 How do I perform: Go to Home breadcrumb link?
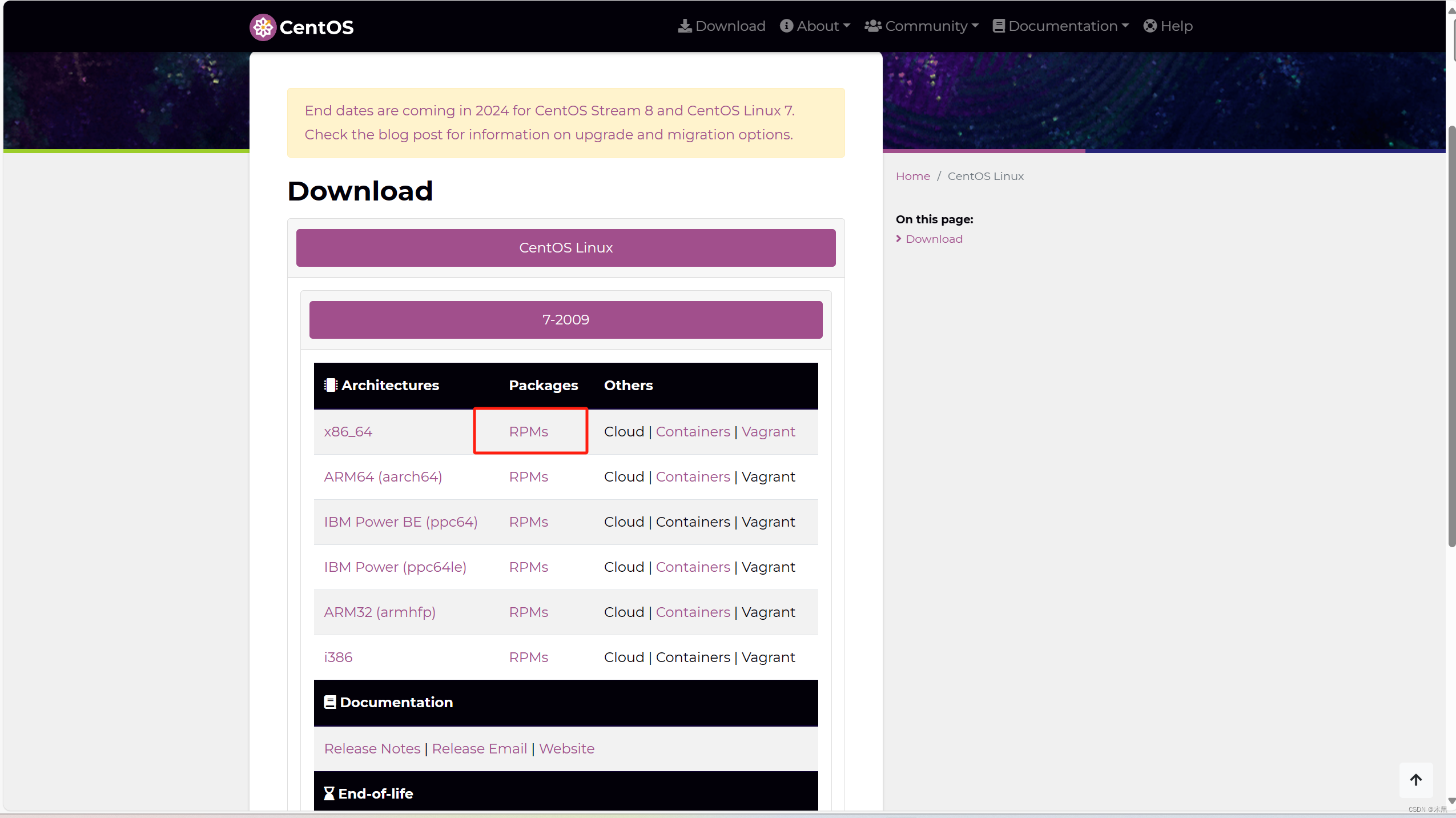[912, 177]
